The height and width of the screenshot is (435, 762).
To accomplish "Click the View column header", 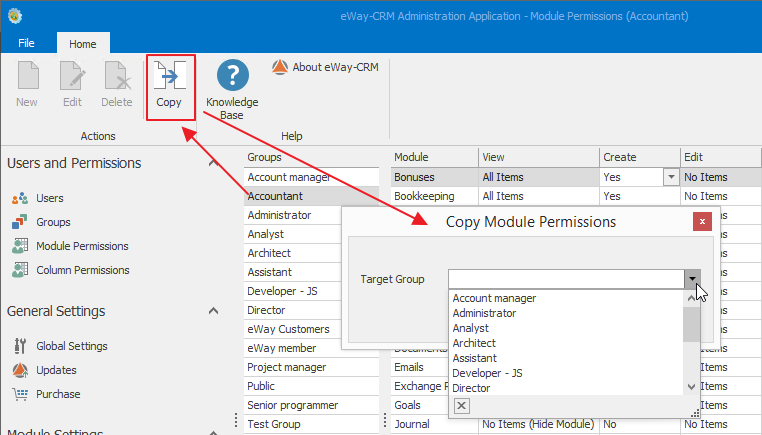I will pos(539,157).
